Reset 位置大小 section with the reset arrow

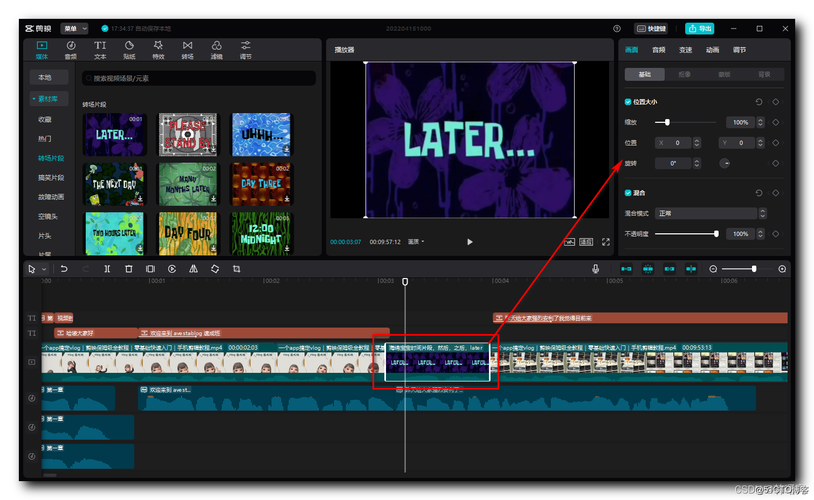(758, 102)
